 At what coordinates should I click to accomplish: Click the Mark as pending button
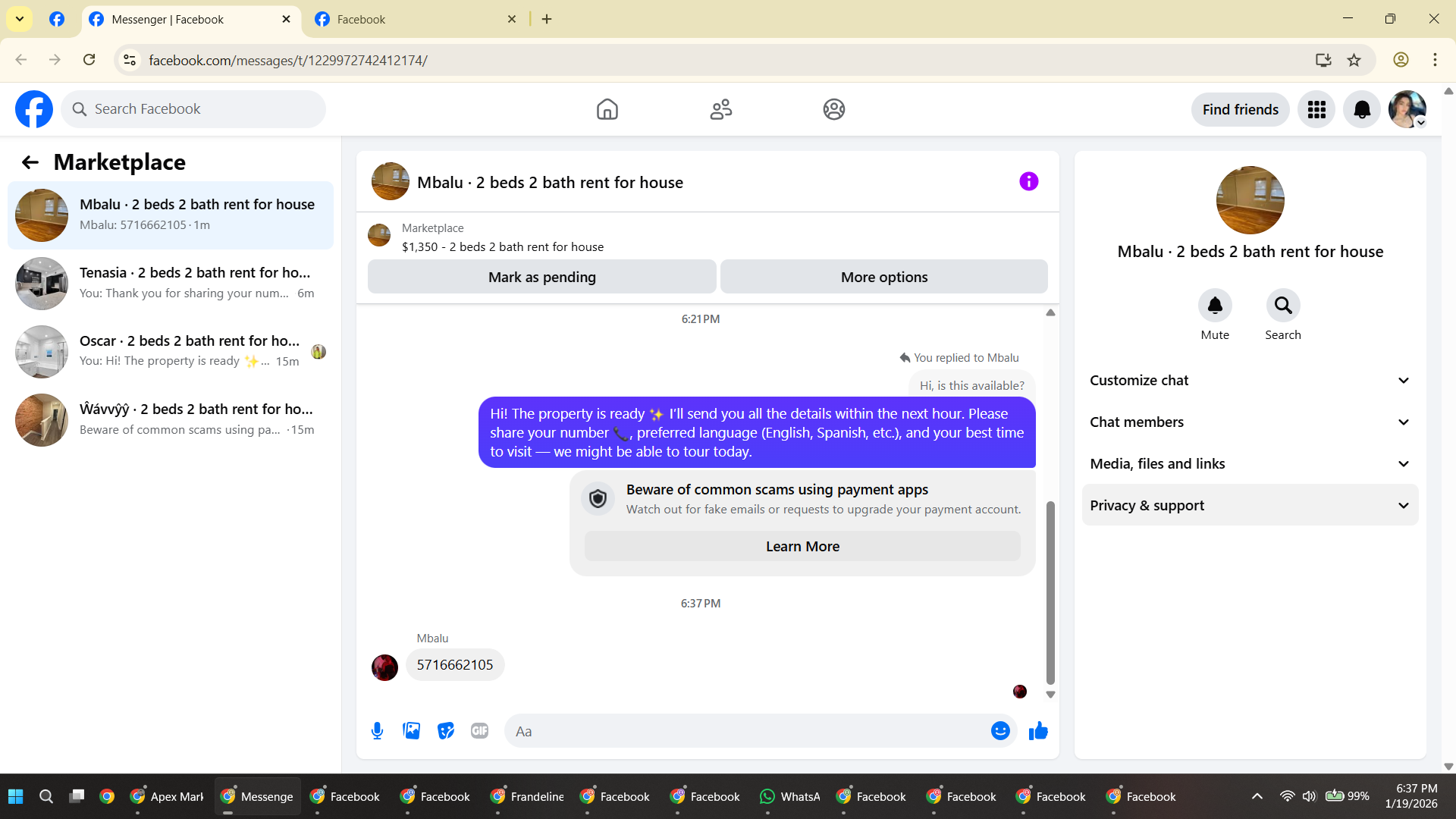tap(541, 278)
